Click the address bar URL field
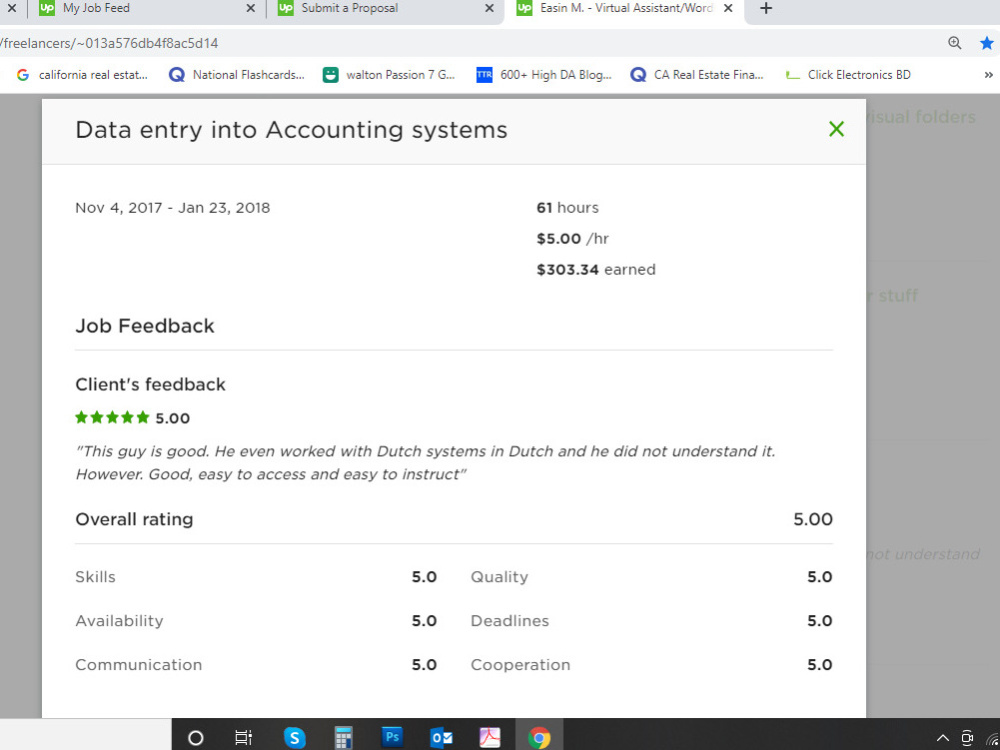Viewport: 1000px width, 750px height. (469, 43)
